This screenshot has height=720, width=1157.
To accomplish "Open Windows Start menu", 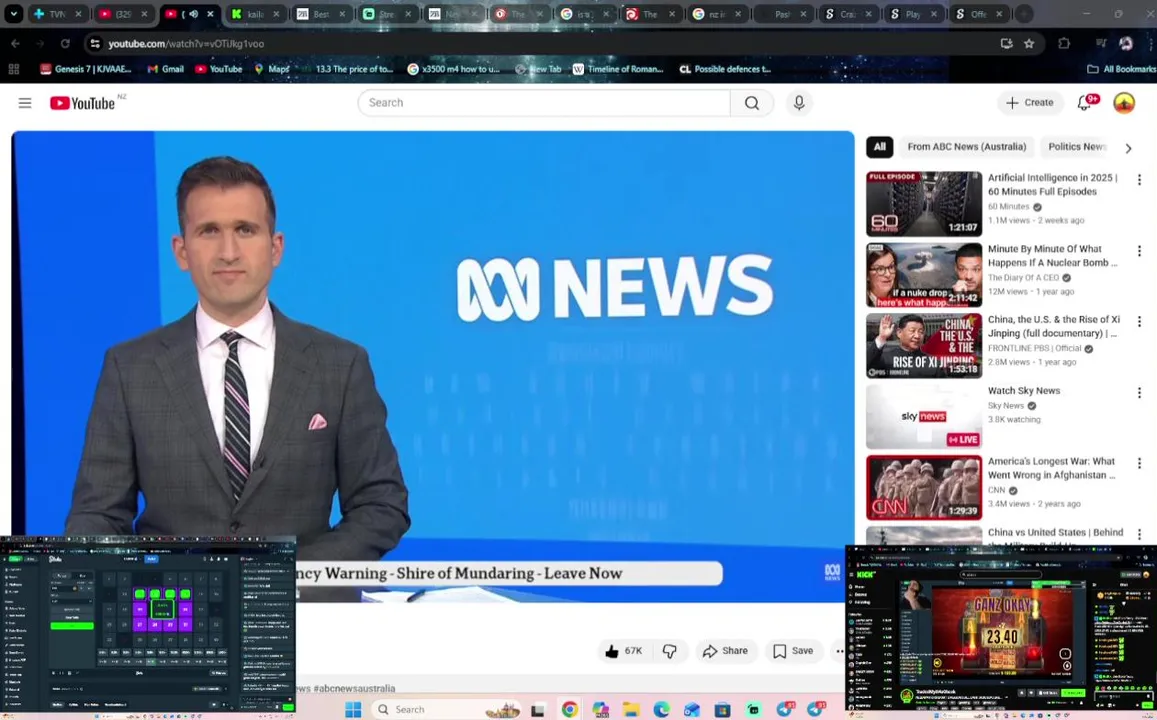I will click(353, 710).
